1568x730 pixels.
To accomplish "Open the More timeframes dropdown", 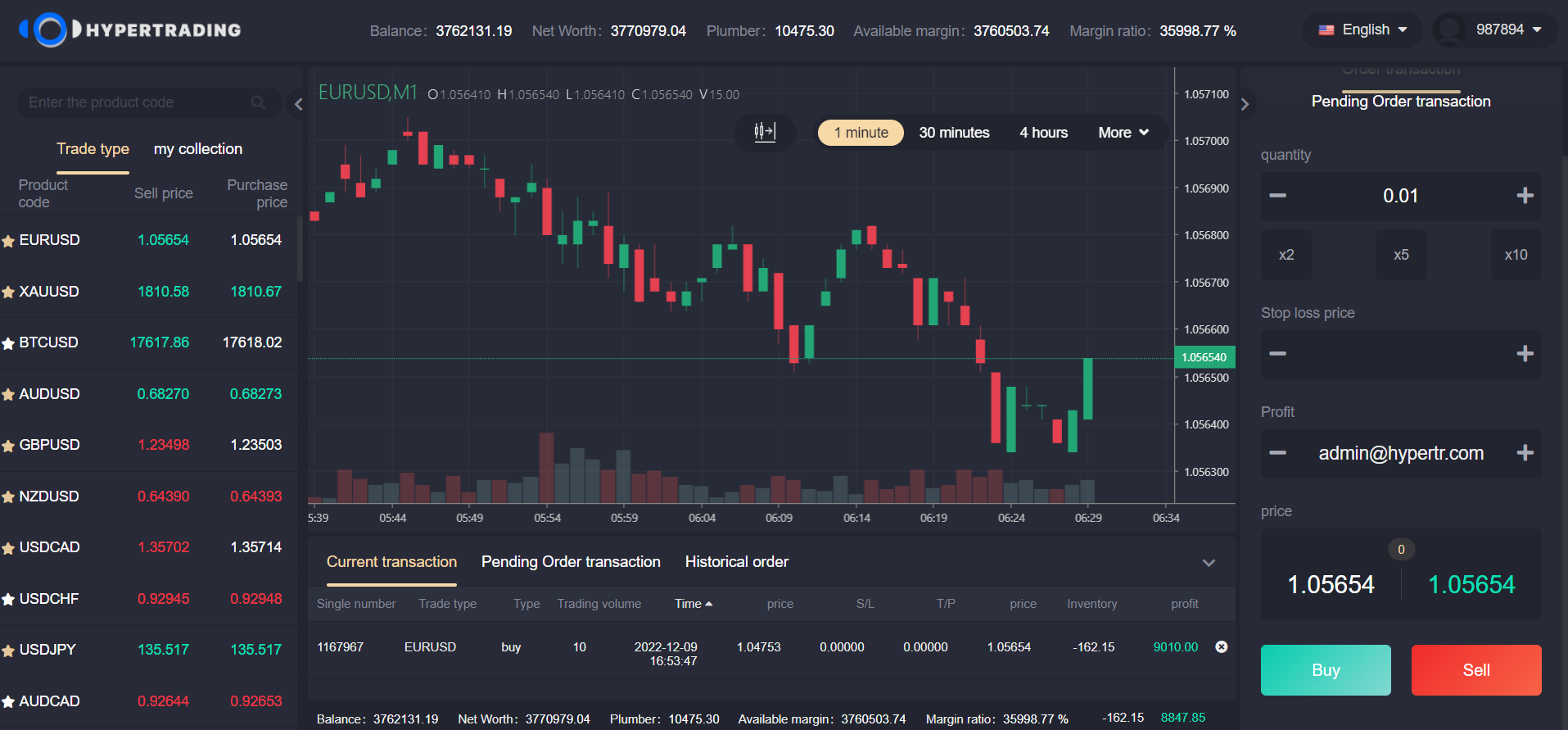I will tap(1123, 133).
